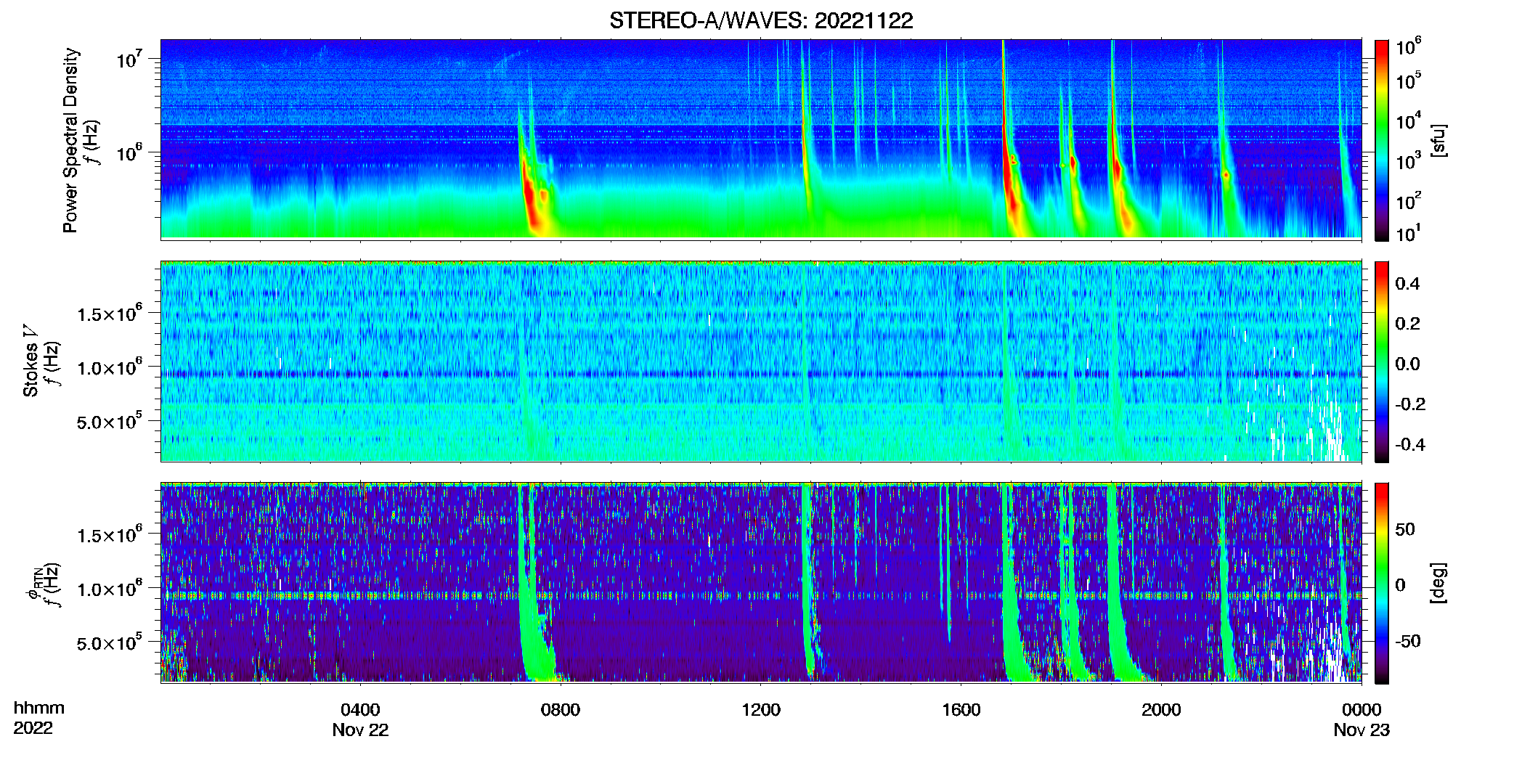The image size is (1522, 784).
Task: Click the -50 label on the degrees colorbar
Action: tap(1408, 642)
